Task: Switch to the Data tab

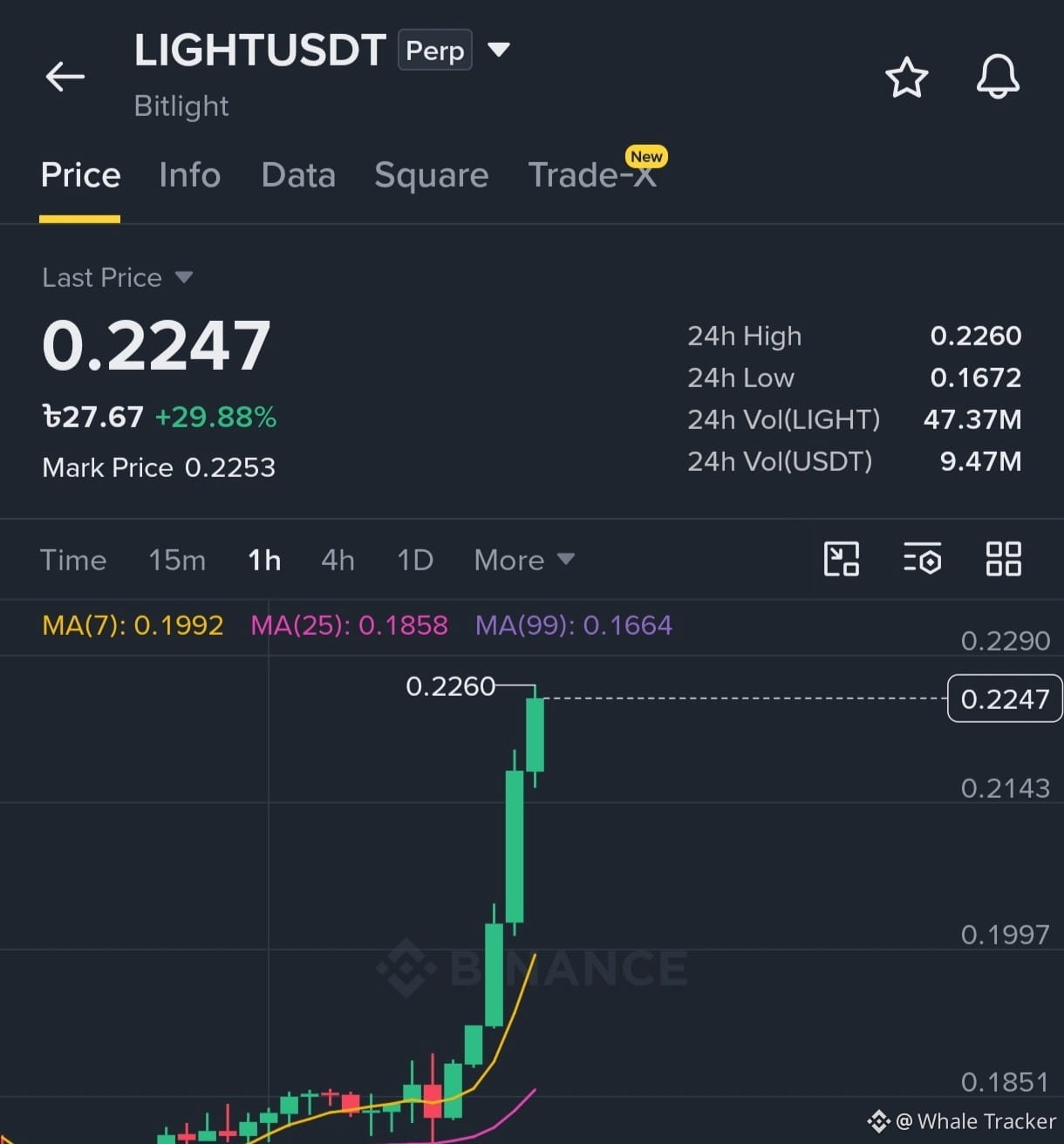Action: point(298,175)
